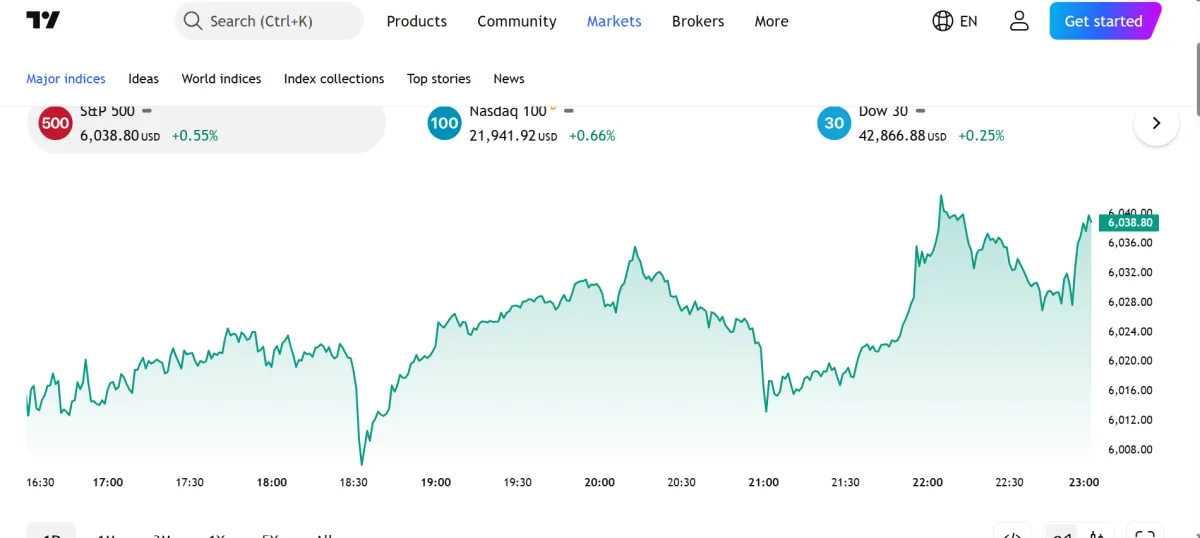The image size is (1200, 538).
Task: Click the S&P 500 price 6,038.80
Action: [x=109, y=135]
